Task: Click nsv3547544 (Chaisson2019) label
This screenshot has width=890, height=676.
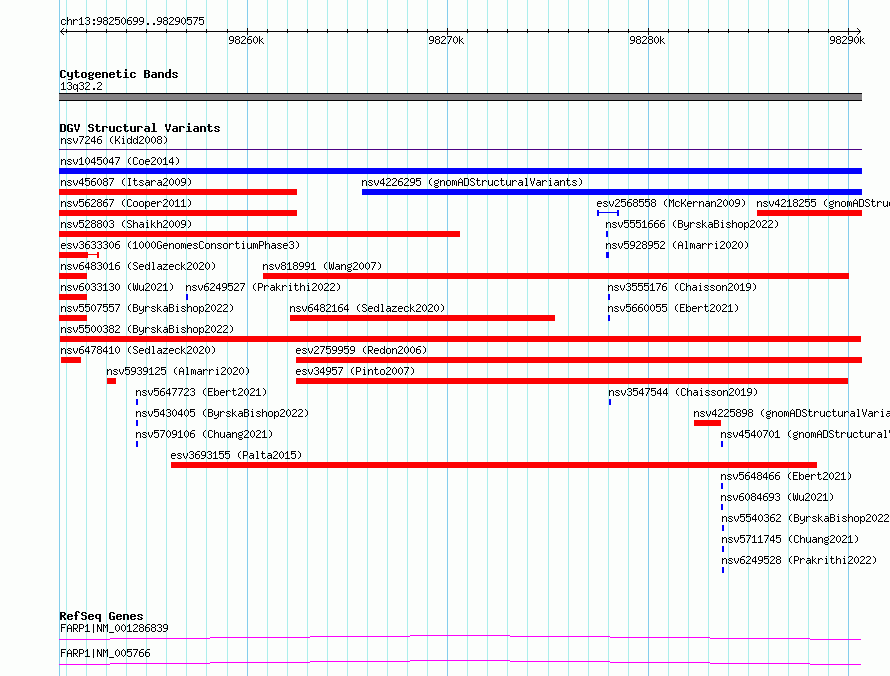Action: tap(683, 392)
